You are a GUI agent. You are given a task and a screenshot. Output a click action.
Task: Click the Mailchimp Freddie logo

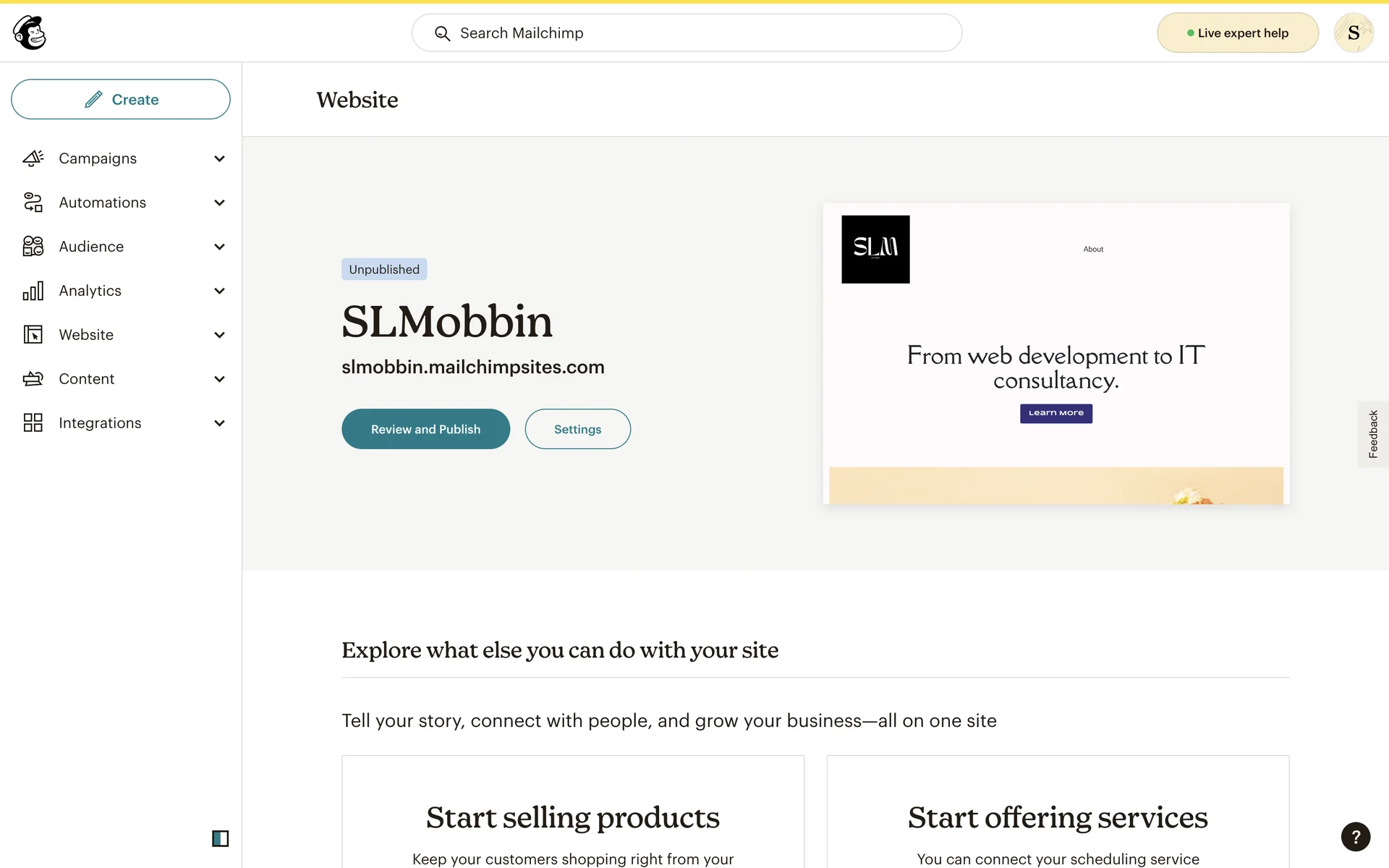point(30,33)
